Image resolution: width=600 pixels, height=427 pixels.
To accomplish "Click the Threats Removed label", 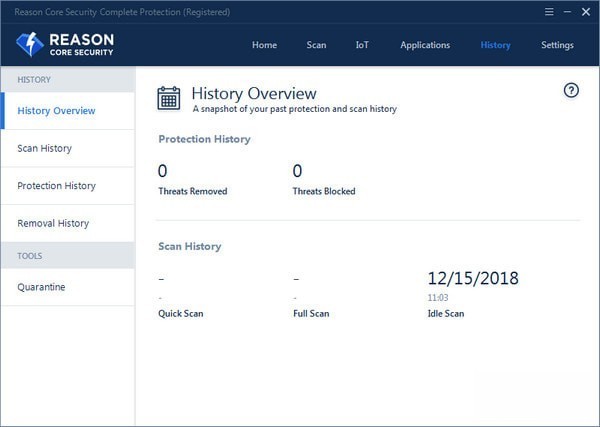I will (193, 191).
